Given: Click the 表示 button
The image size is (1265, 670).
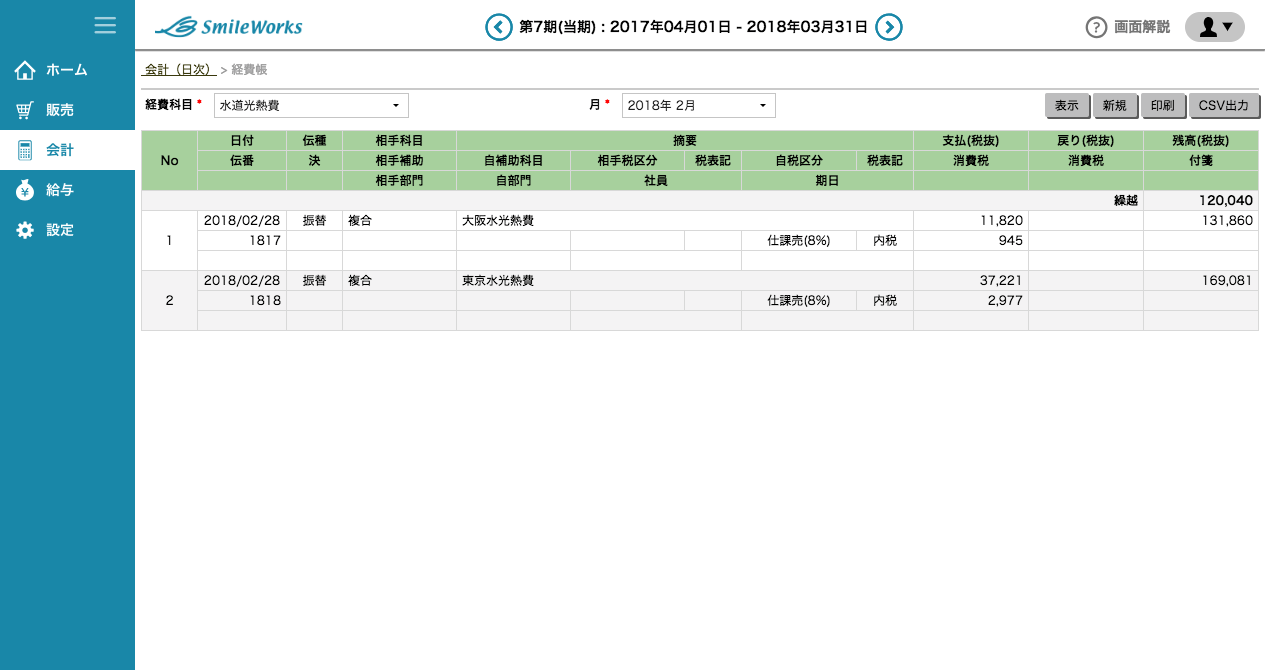Looking at the screenshot, I should (x=1067, y=105).
